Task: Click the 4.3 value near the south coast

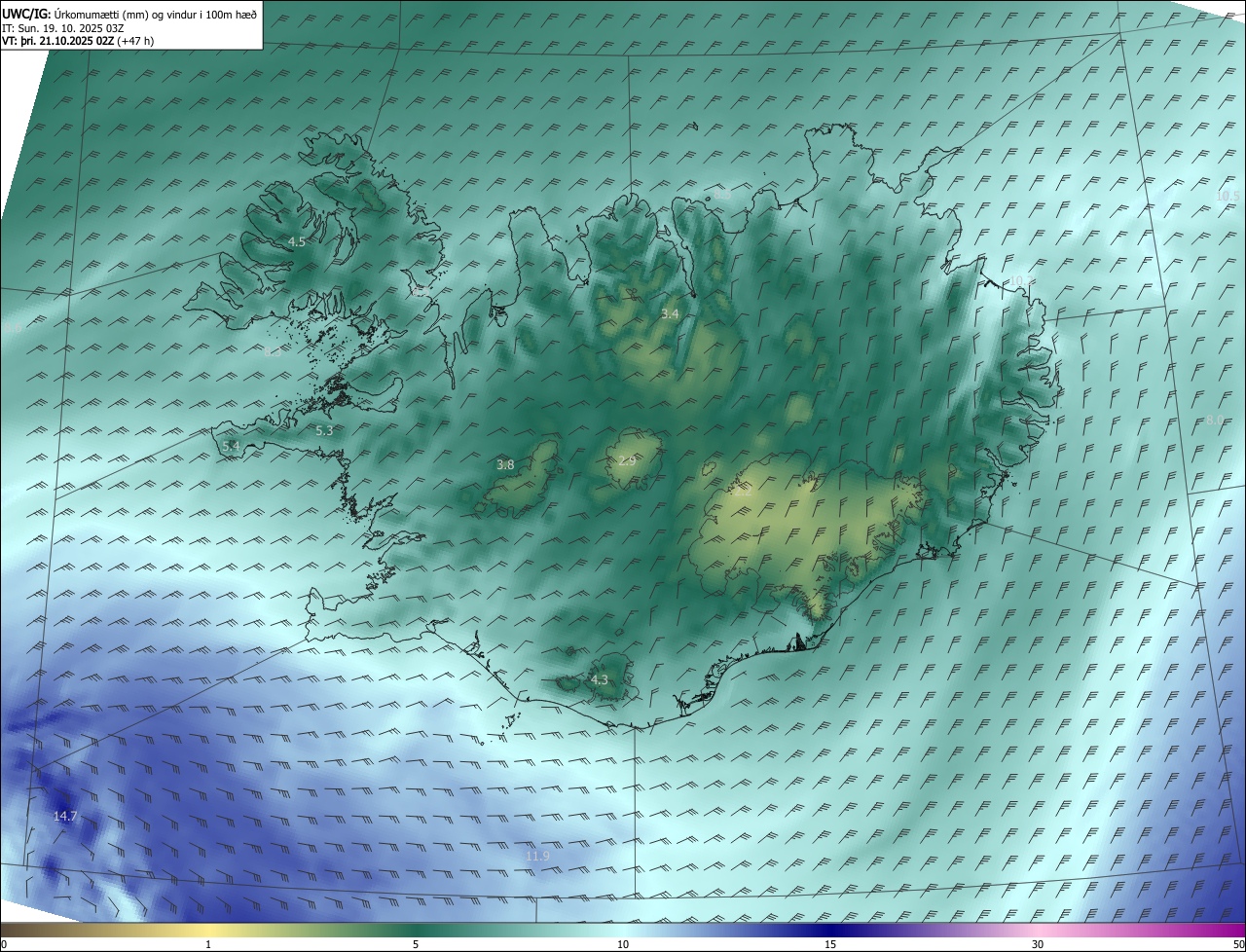Action: tap(600, 679)
